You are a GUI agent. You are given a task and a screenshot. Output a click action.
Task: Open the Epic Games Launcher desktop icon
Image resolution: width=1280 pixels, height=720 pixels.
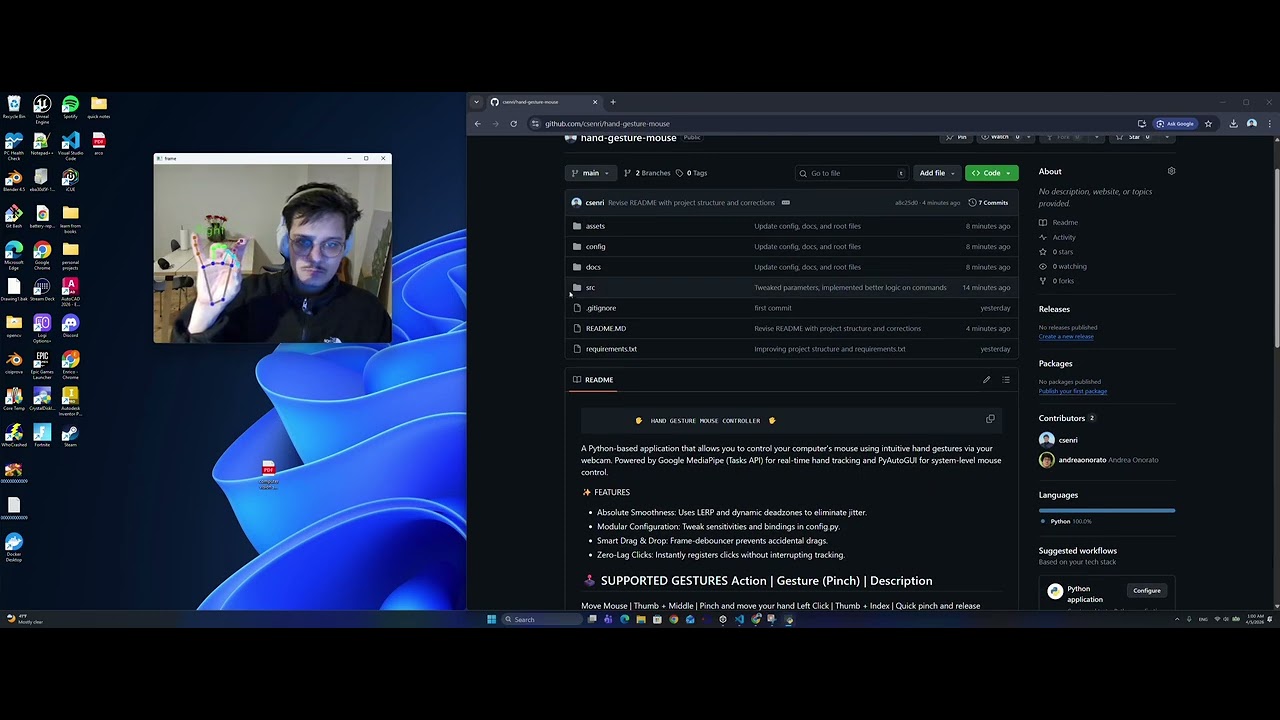coord(42,365)
